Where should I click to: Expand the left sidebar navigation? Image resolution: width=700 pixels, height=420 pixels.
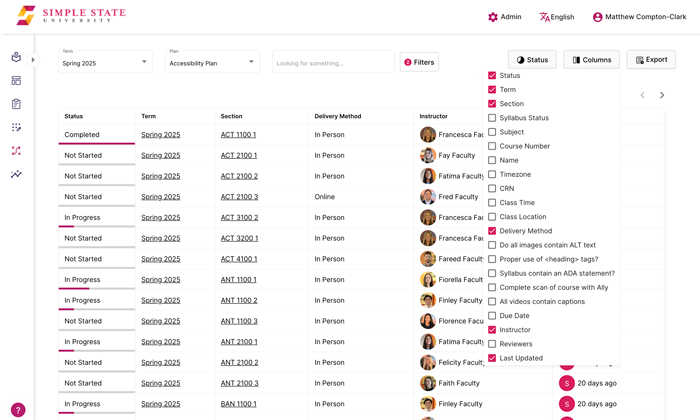[33, 60]
